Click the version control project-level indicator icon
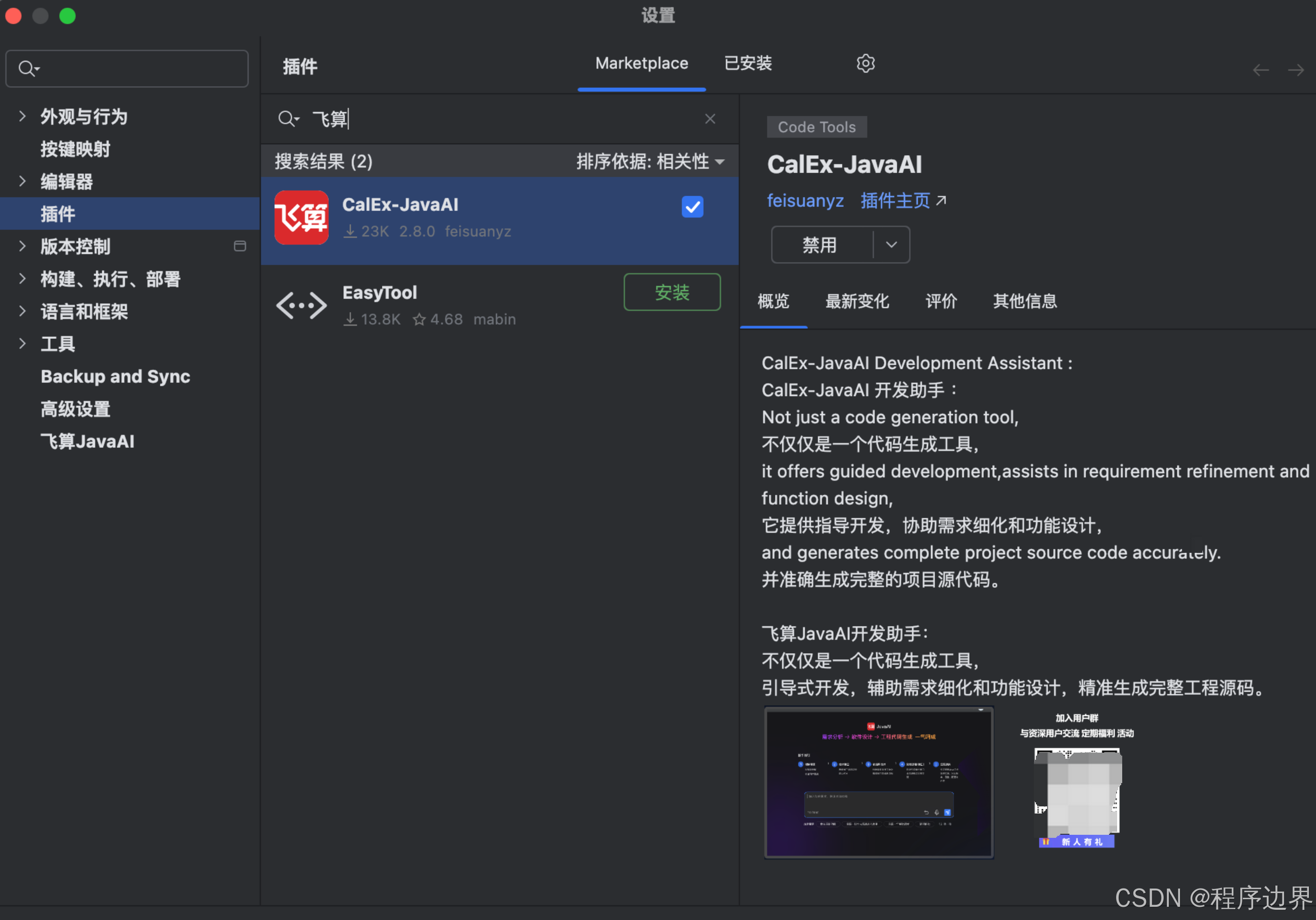 pos(239,246)
